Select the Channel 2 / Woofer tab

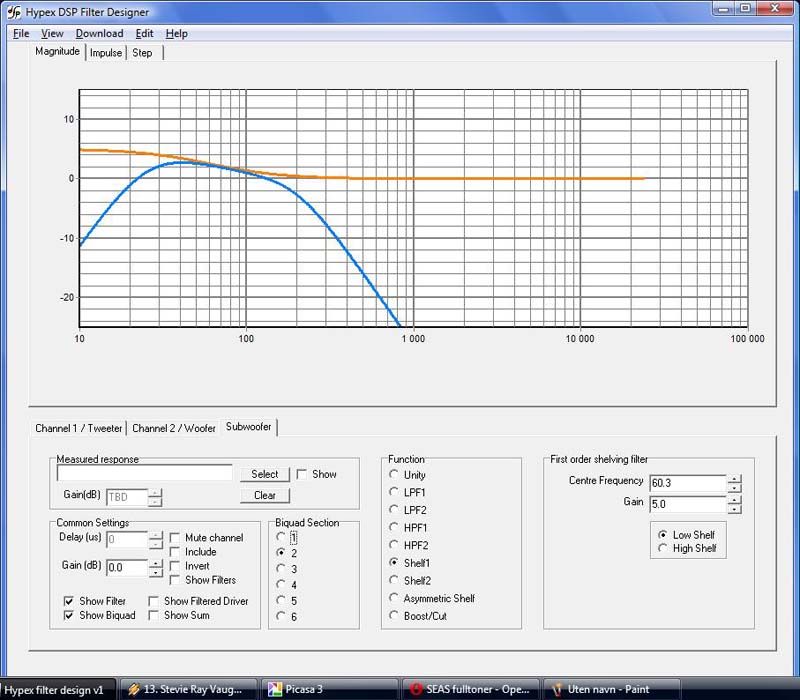click(173, 428)
